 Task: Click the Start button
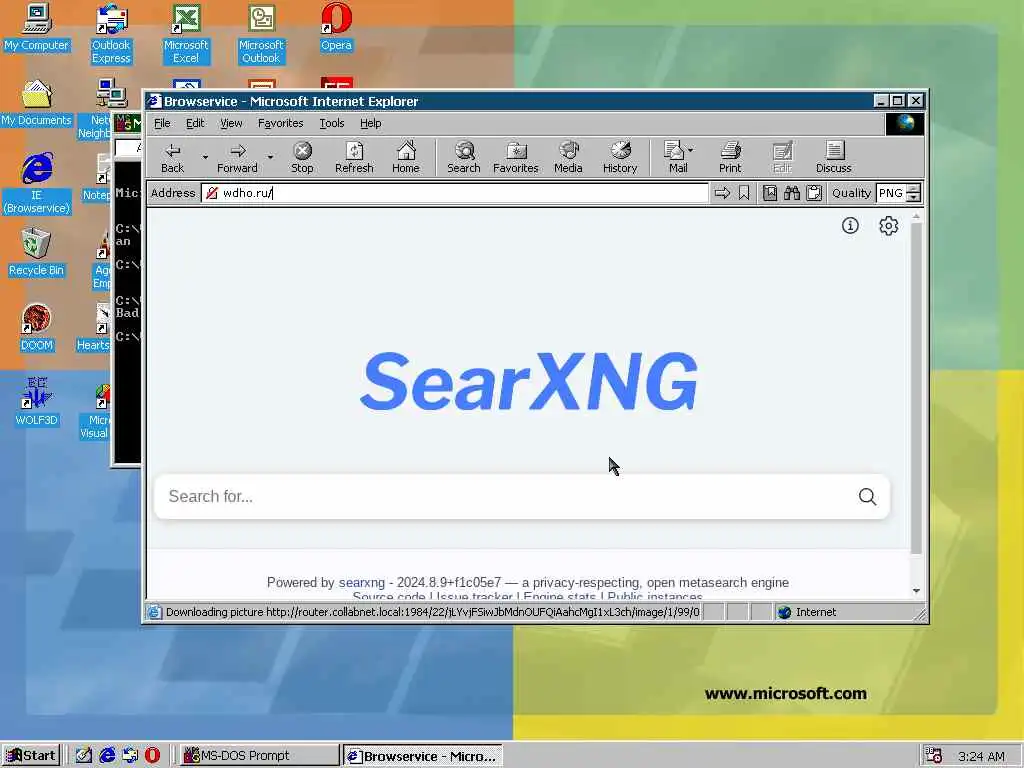coord(31,756)
